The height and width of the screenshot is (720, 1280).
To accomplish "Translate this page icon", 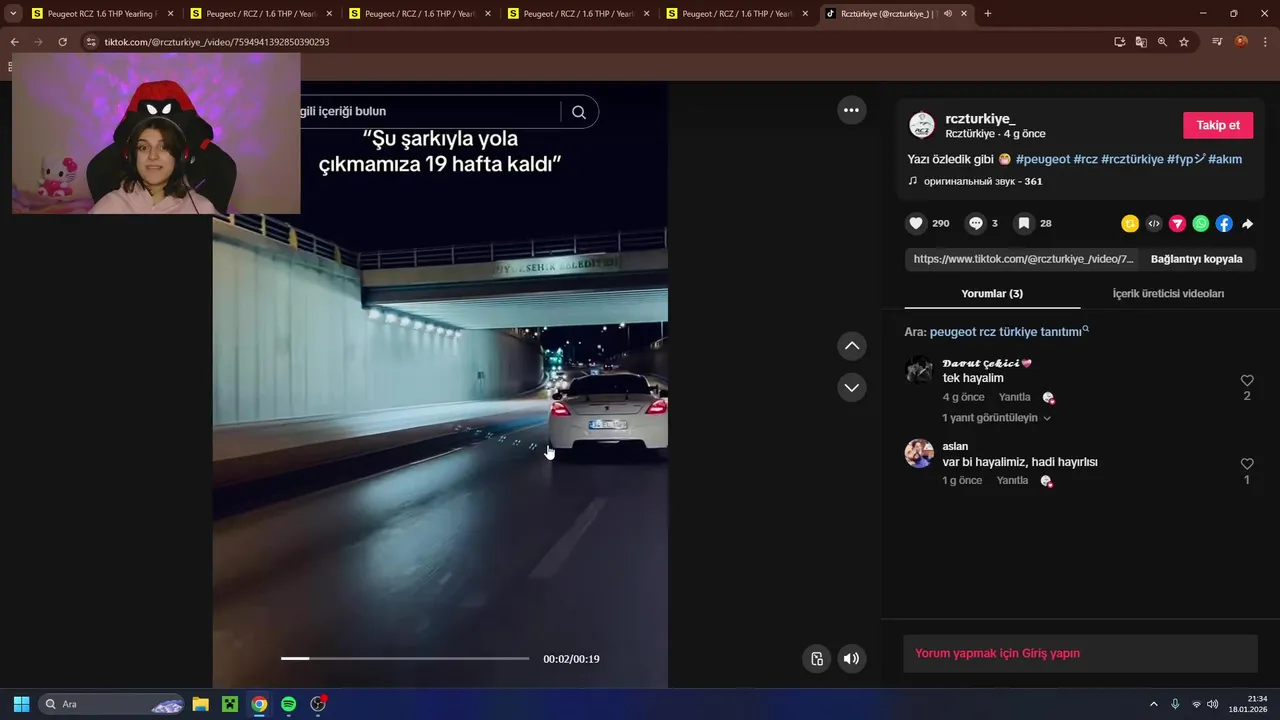I will 1141,42.
